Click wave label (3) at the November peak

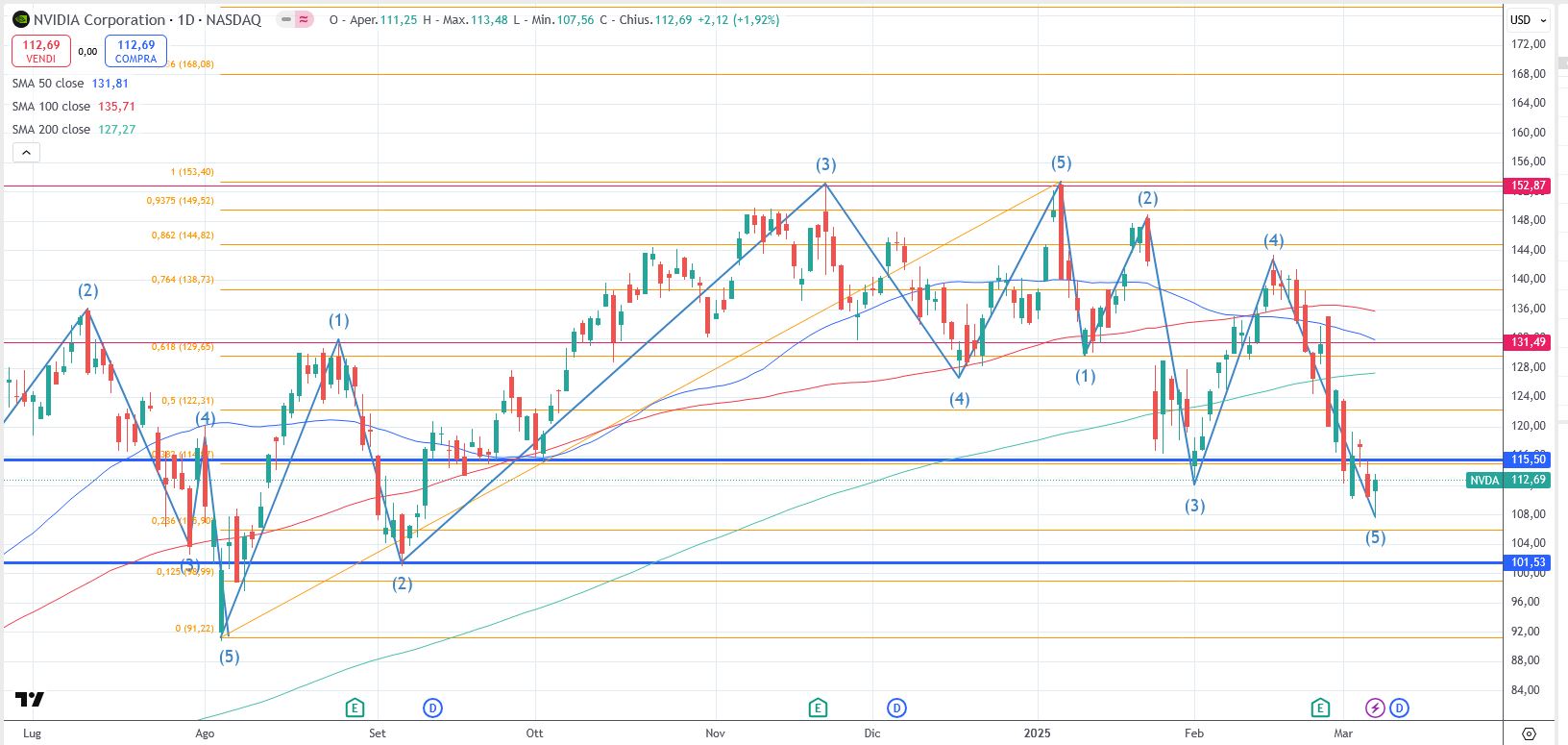[x=826, y=164]
